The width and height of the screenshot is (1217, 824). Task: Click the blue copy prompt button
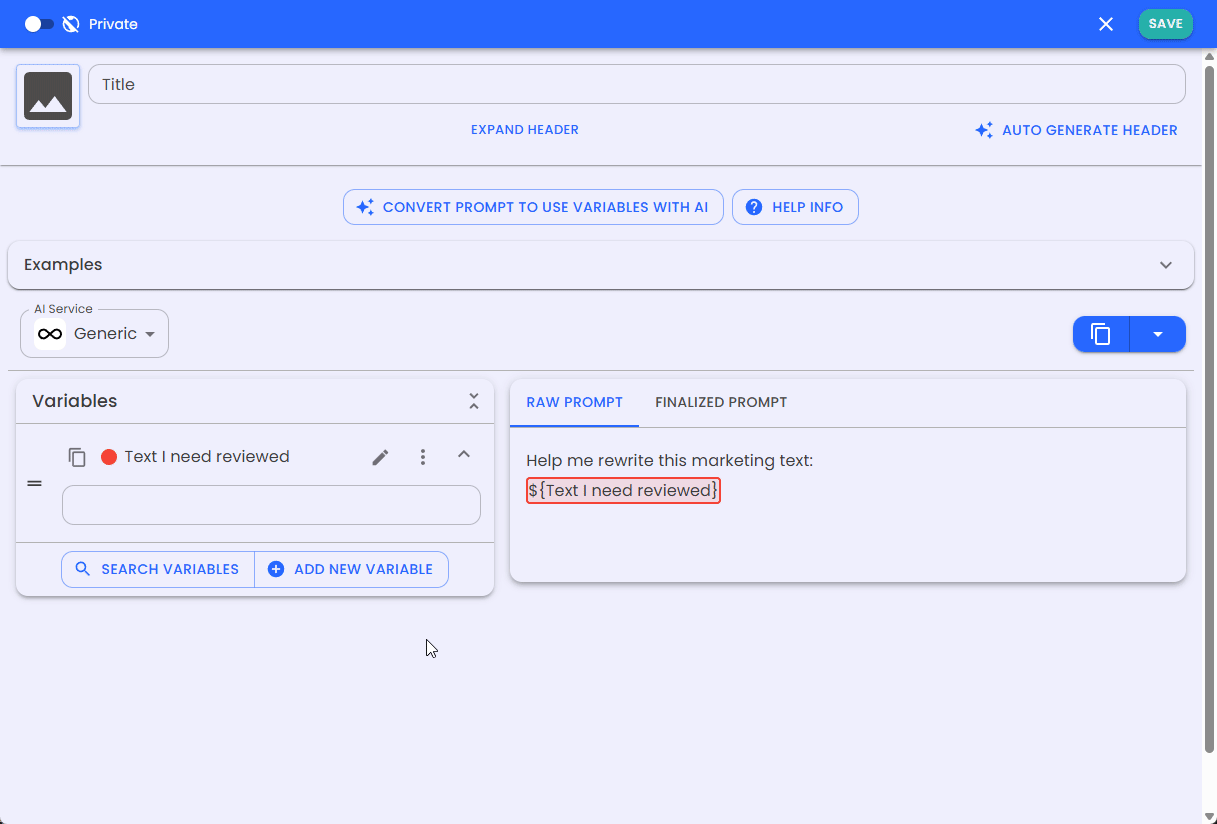(x=1101, y=334)
